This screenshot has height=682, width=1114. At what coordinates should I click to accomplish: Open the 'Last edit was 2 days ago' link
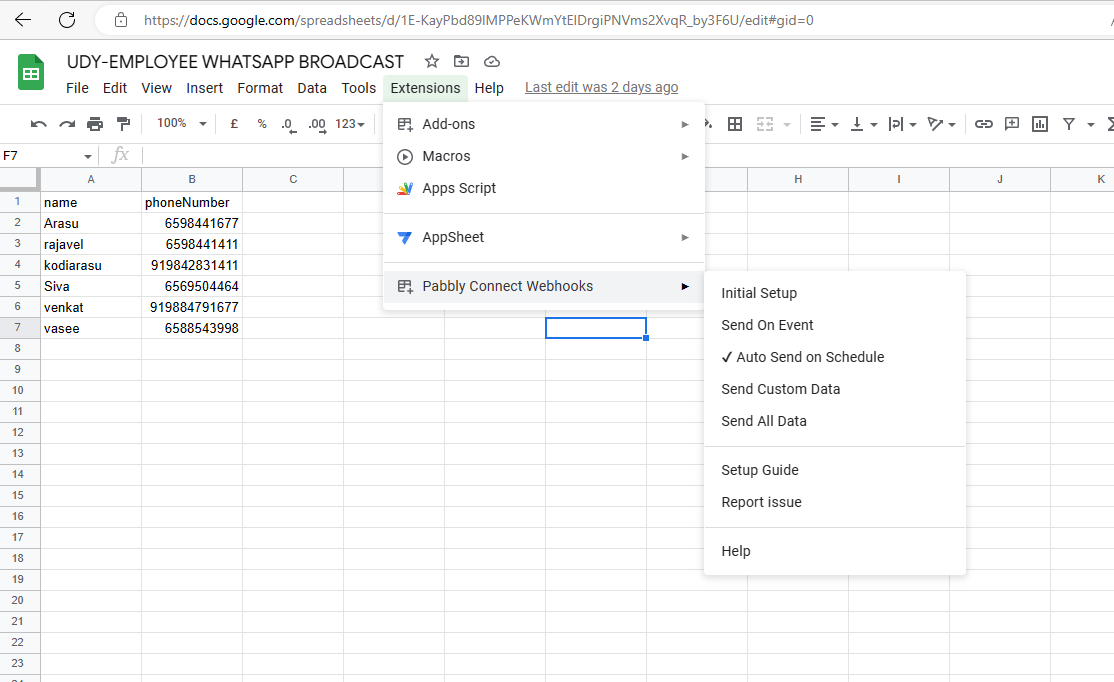coord(601,87)
